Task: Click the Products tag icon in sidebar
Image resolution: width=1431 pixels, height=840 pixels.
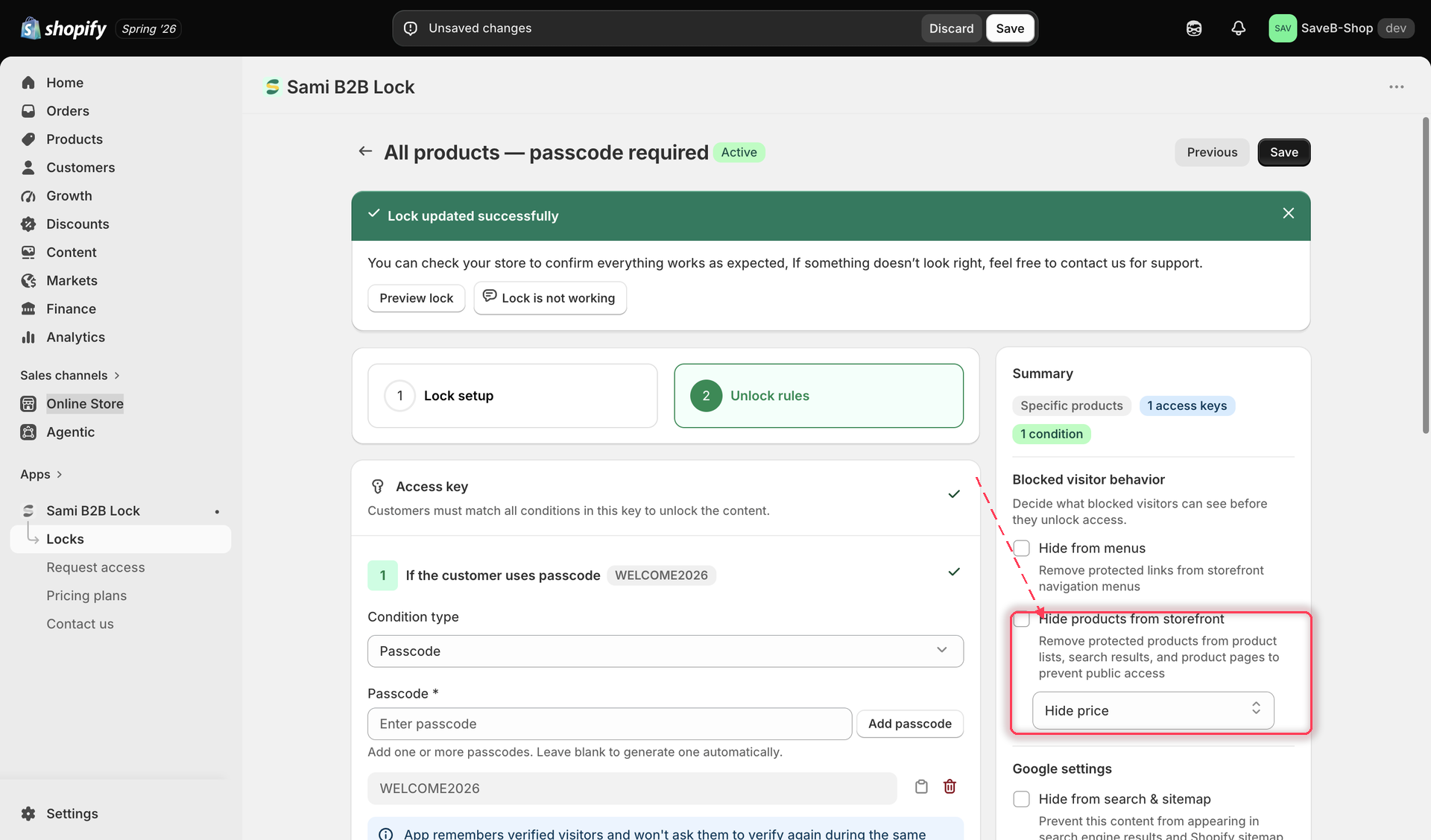Action: click(x=28, y=139)
